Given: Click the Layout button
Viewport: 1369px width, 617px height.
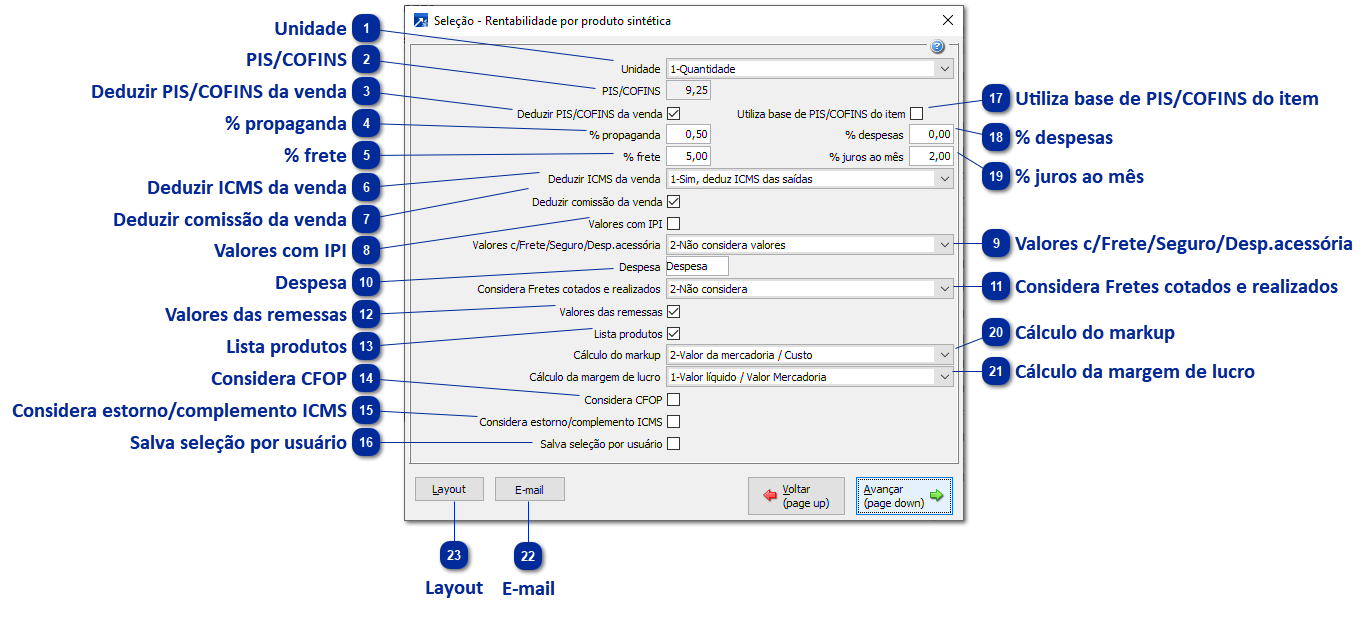Looking at the screenshot, I should point(450,489).
